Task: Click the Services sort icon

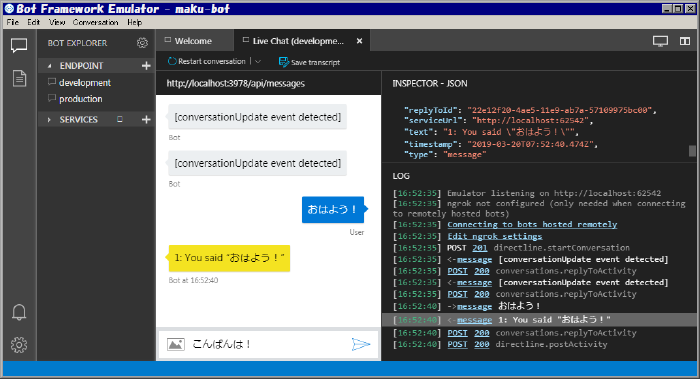Action: [x=120, y=119]
